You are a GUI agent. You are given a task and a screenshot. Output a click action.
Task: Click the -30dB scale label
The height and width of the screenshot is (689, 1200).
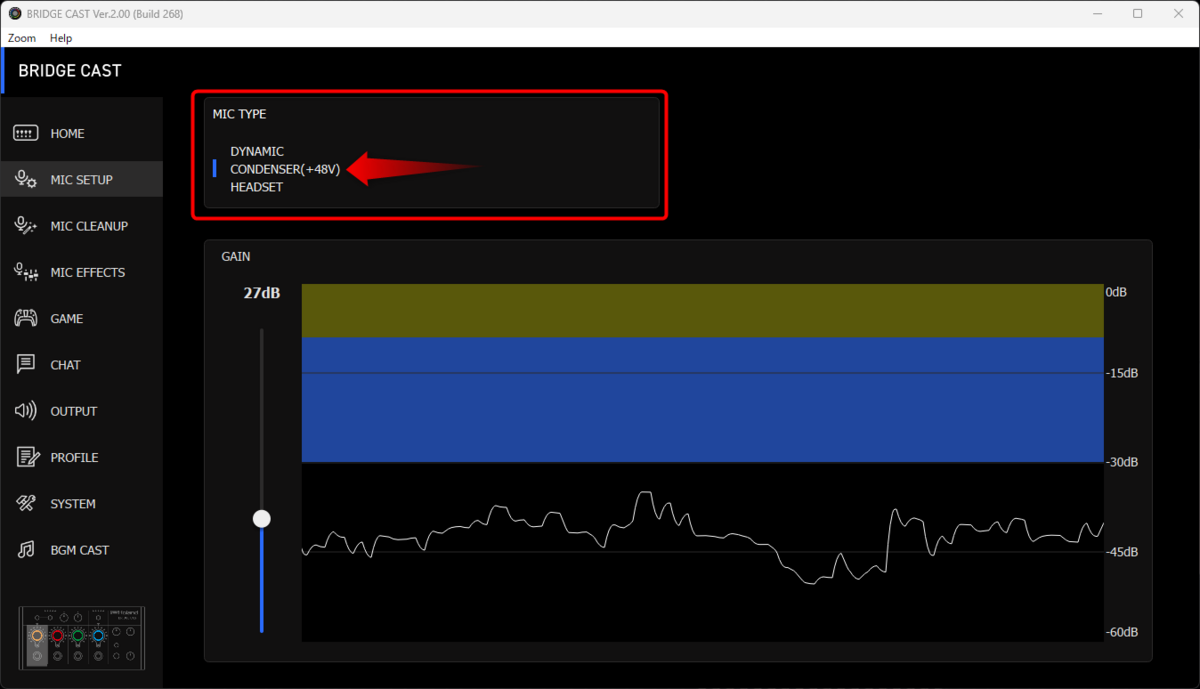click(1122, 462)
